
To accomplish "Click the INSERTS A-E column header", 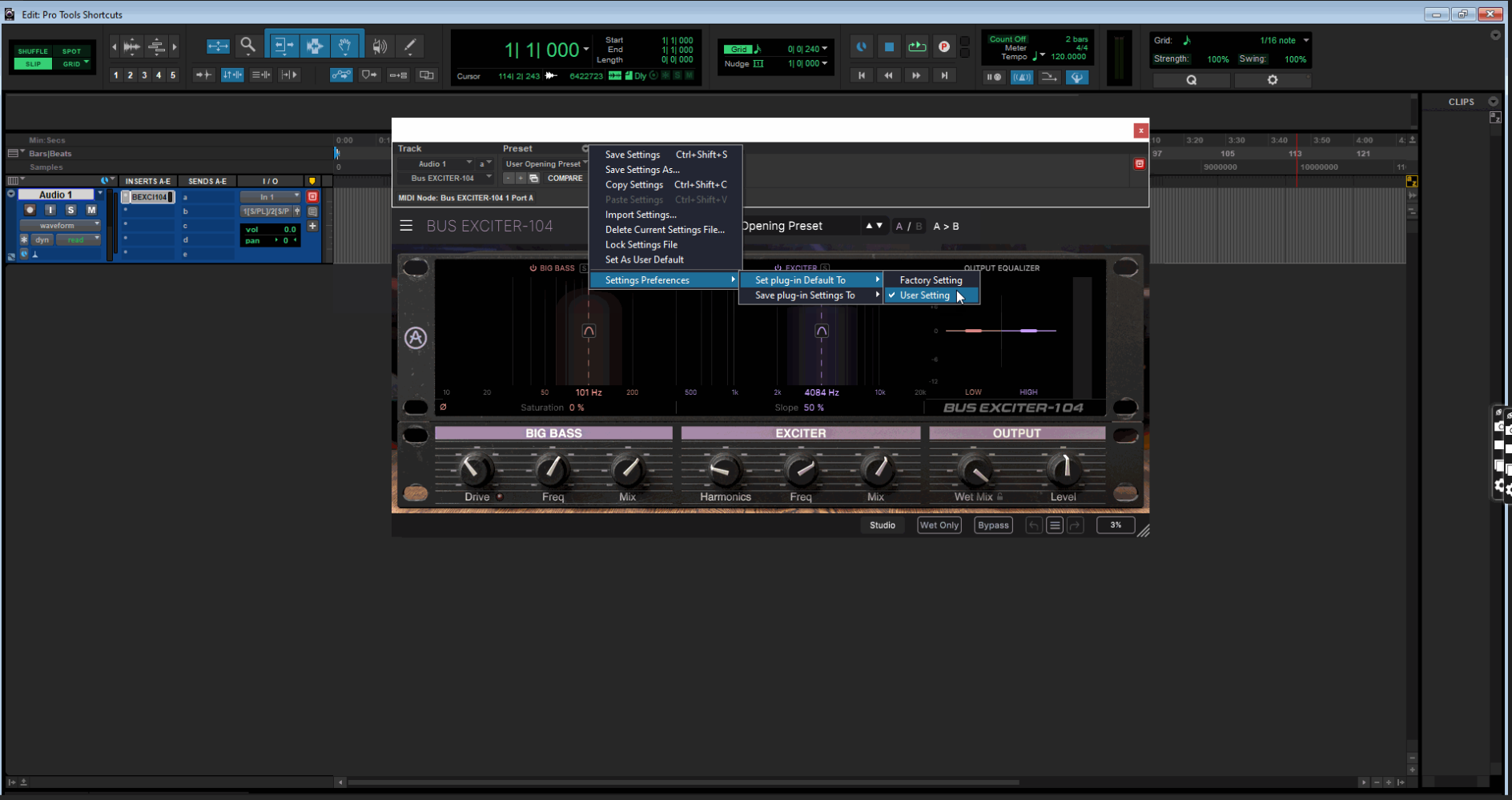I will [147, 181].
